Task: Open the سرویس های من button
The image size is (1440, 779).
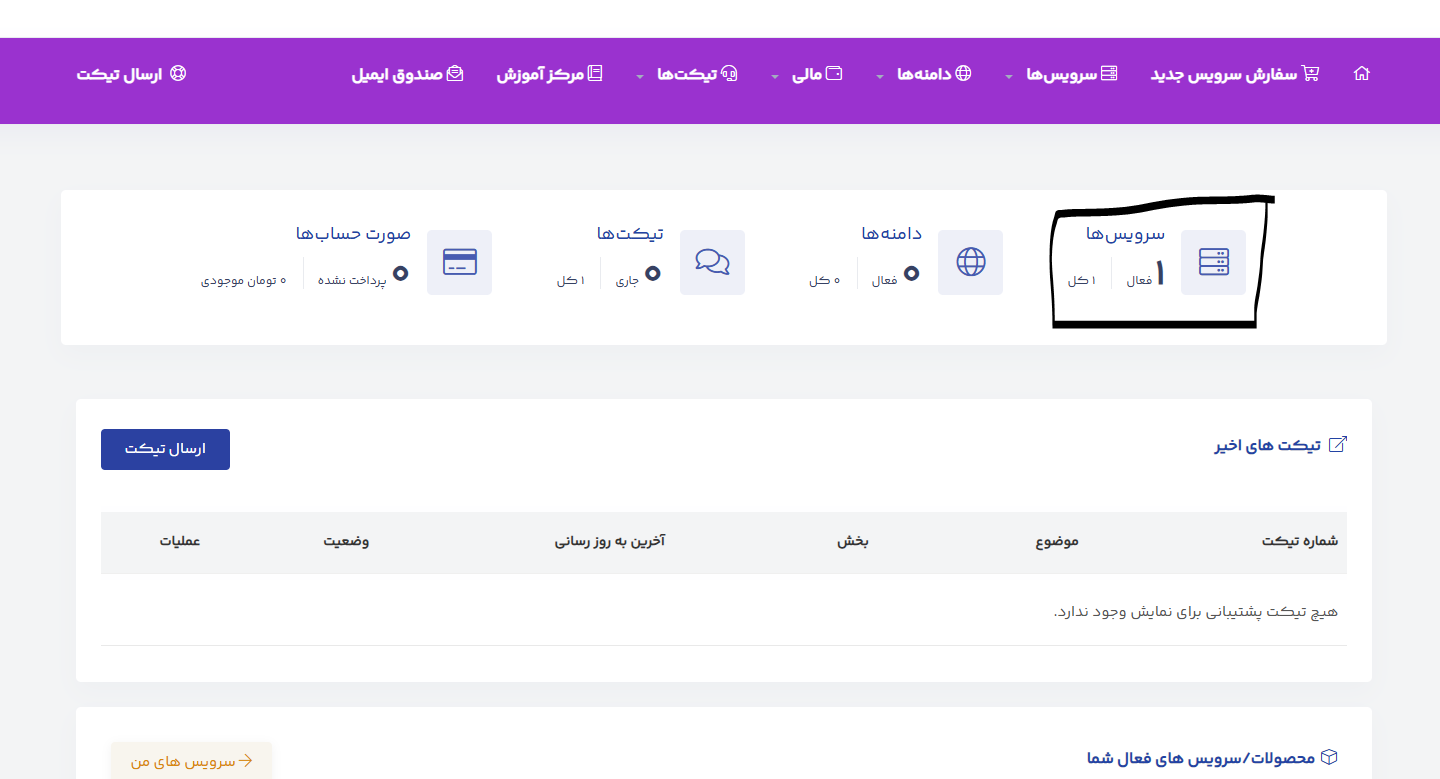Action: pos(191,761)
